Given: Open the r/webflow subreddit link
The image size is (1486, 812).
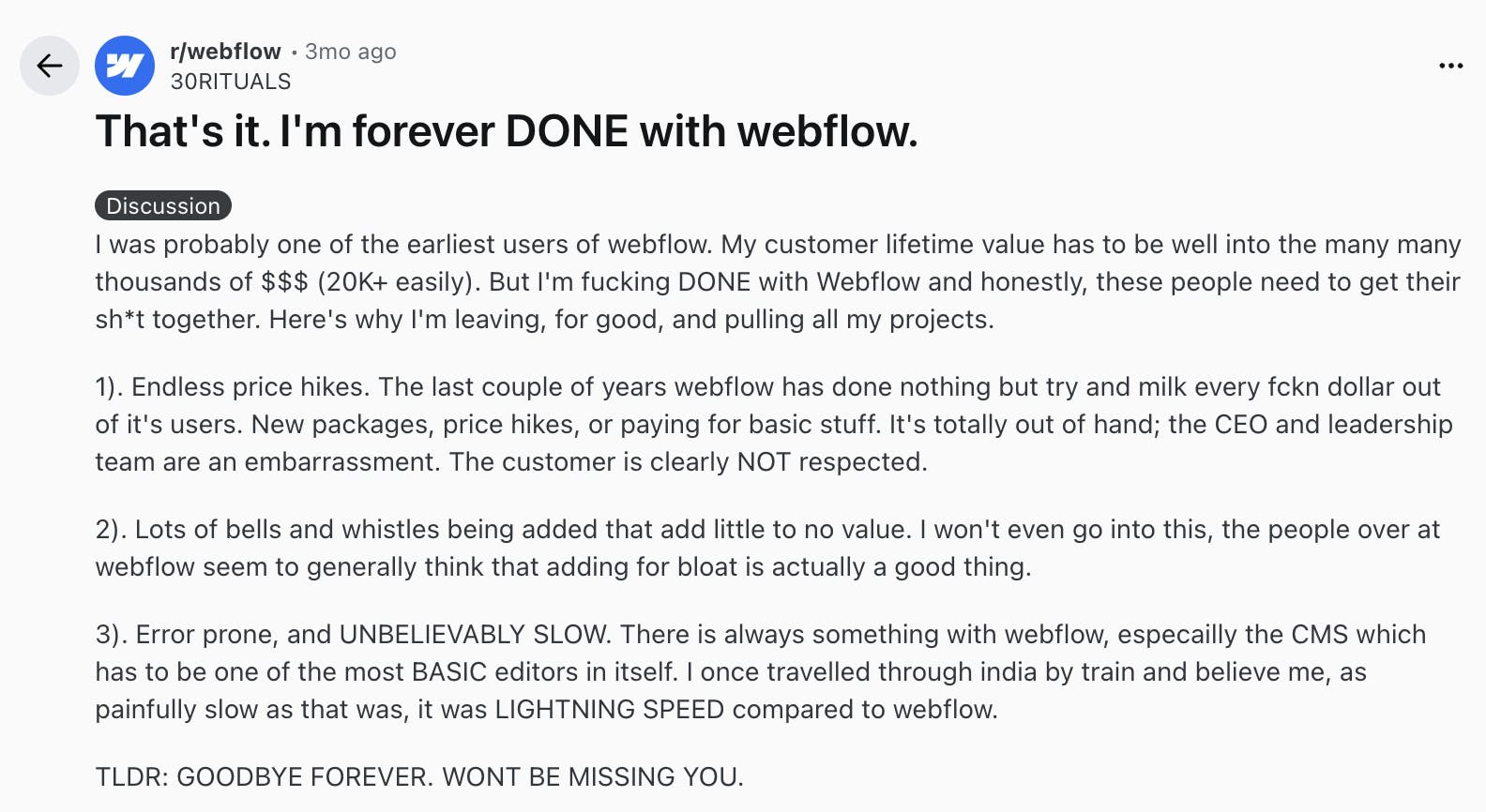Looking at the screenshot, I should (x=225, y=52).
